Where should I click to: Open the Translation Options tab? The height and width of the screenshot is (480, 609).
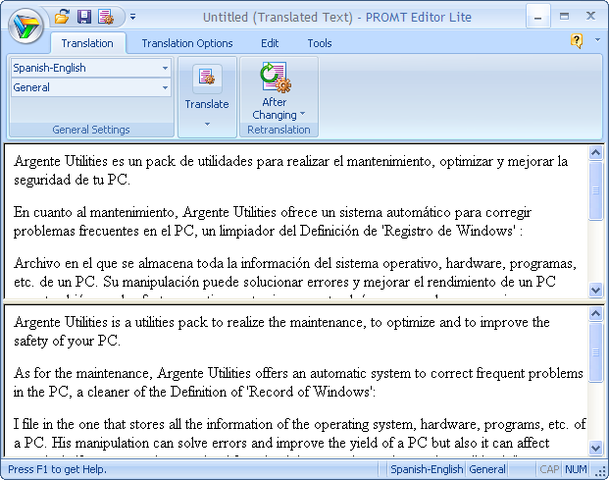pos(187,43)
